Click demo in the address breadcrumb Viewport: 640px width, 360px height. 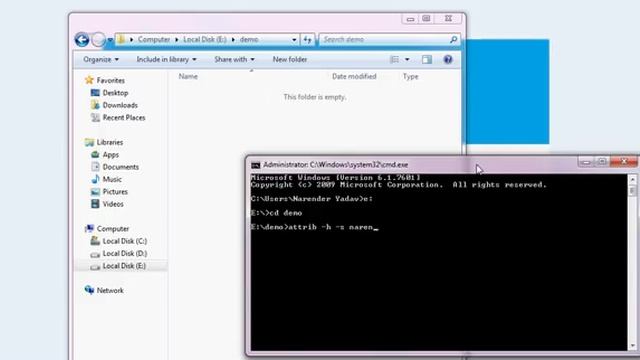tap(249, 39)
